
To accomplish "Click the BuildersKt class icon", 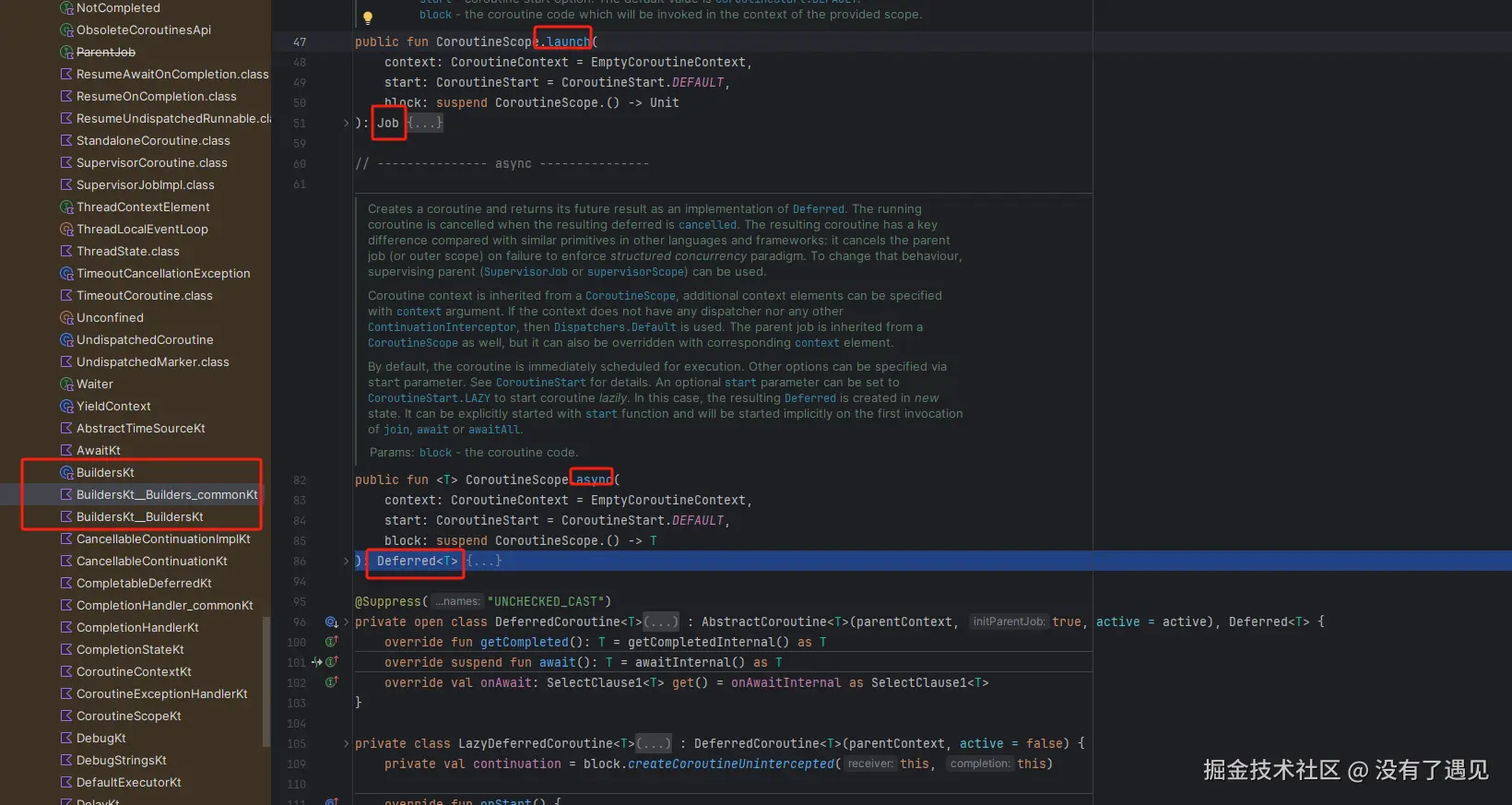I will coord(66,472).
